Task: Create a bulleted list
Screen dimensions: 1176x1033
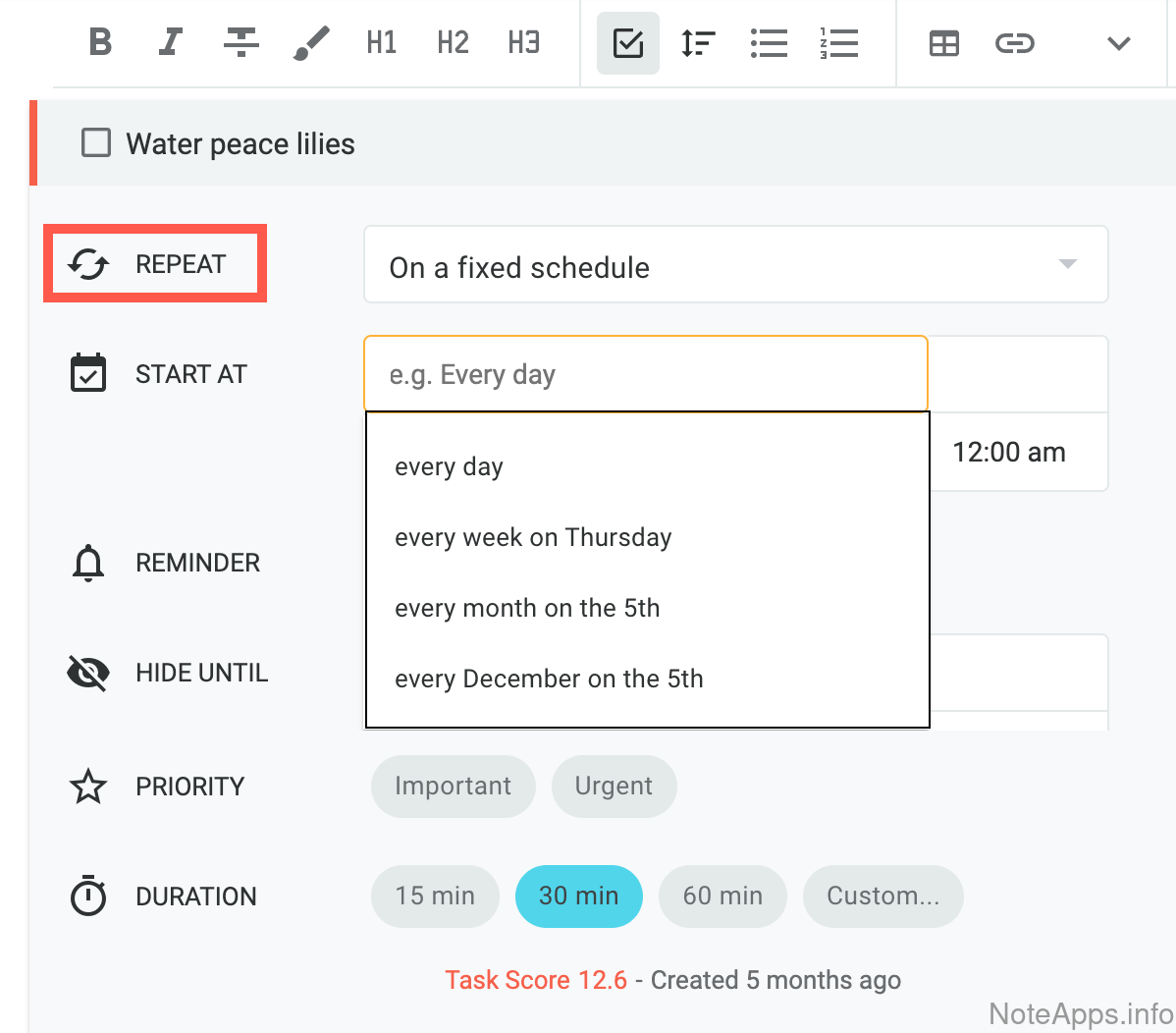Action: pyautogui.click(x=769, y=43)
